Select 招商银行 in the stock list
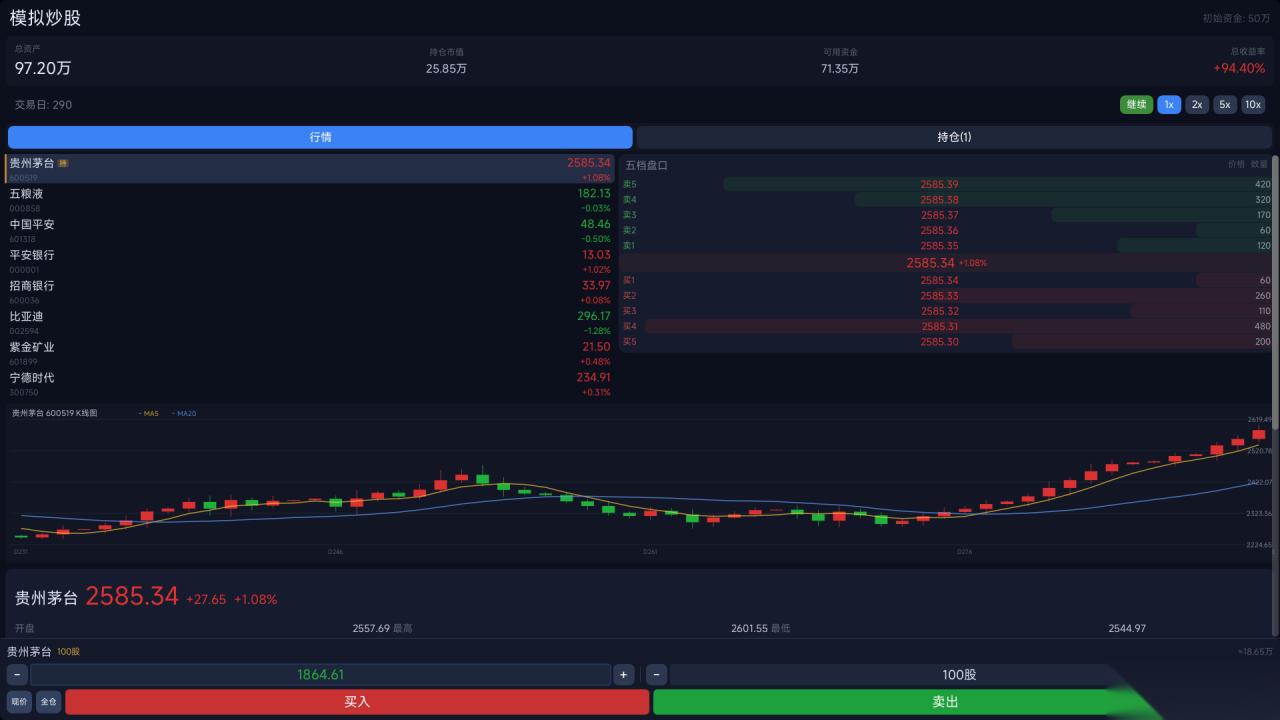The image size is (1280, 720). (x=309, y=292)
